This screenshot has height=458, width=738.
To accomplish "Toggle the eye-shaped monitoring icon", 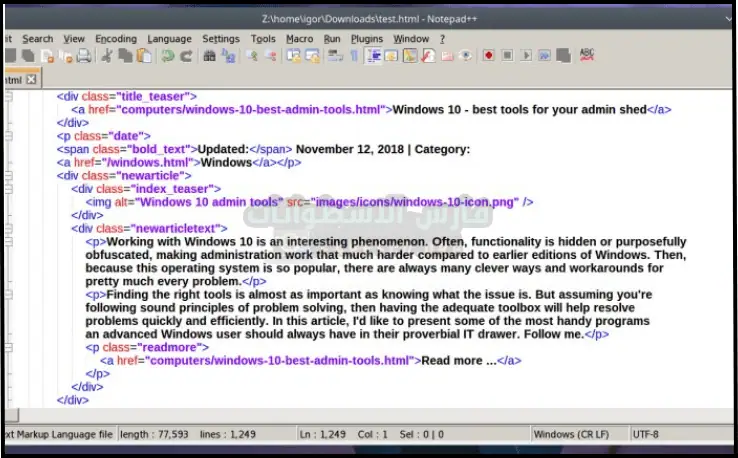I will pos(465,56).
